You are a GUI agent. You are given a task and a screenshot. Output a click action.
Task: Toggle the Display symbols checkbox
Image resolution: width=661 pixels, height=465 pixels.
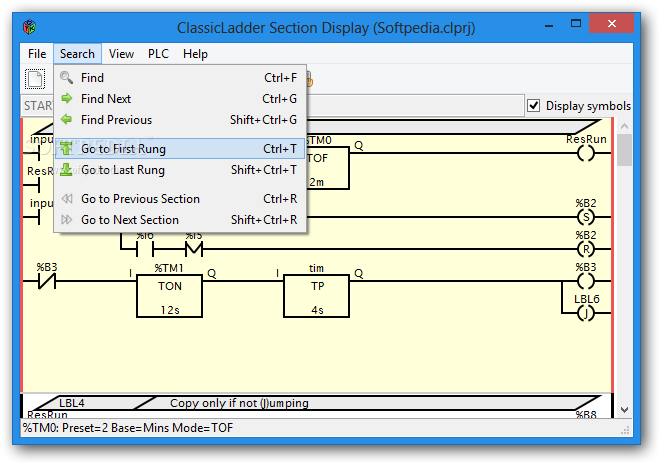[x=534, y=105]
